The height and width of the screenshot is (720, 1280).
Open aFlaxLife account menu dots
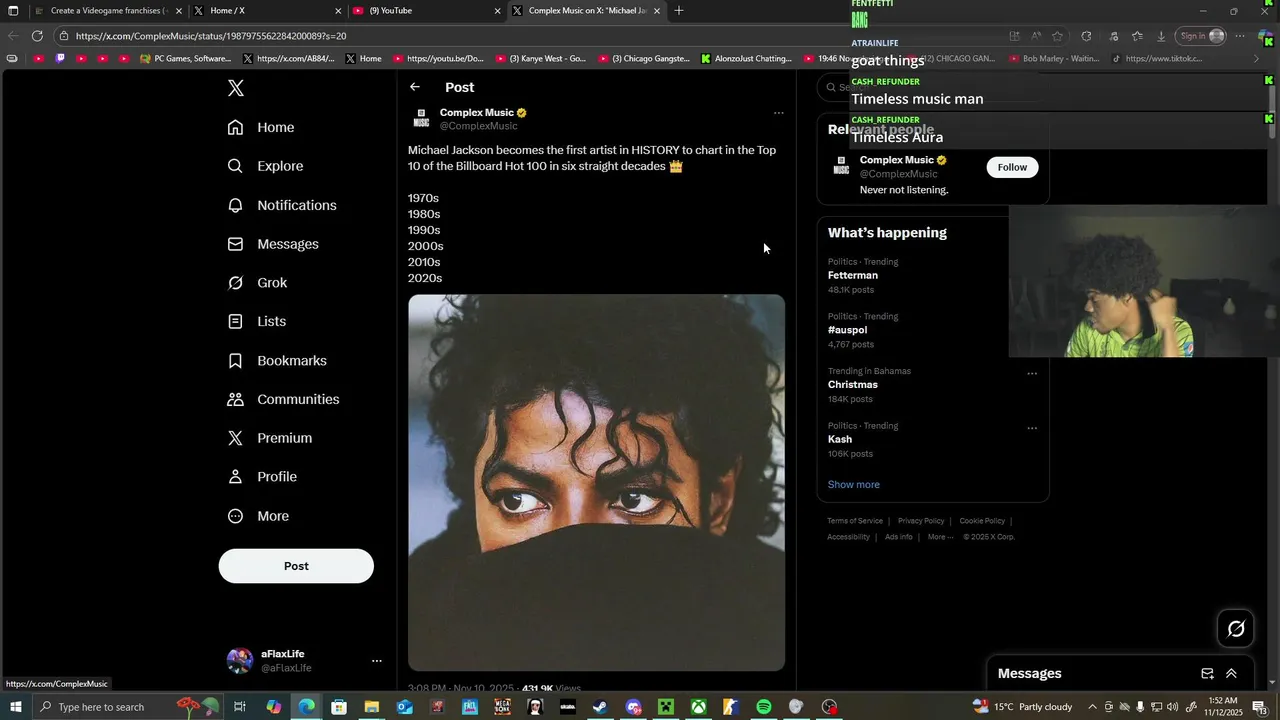377,661
